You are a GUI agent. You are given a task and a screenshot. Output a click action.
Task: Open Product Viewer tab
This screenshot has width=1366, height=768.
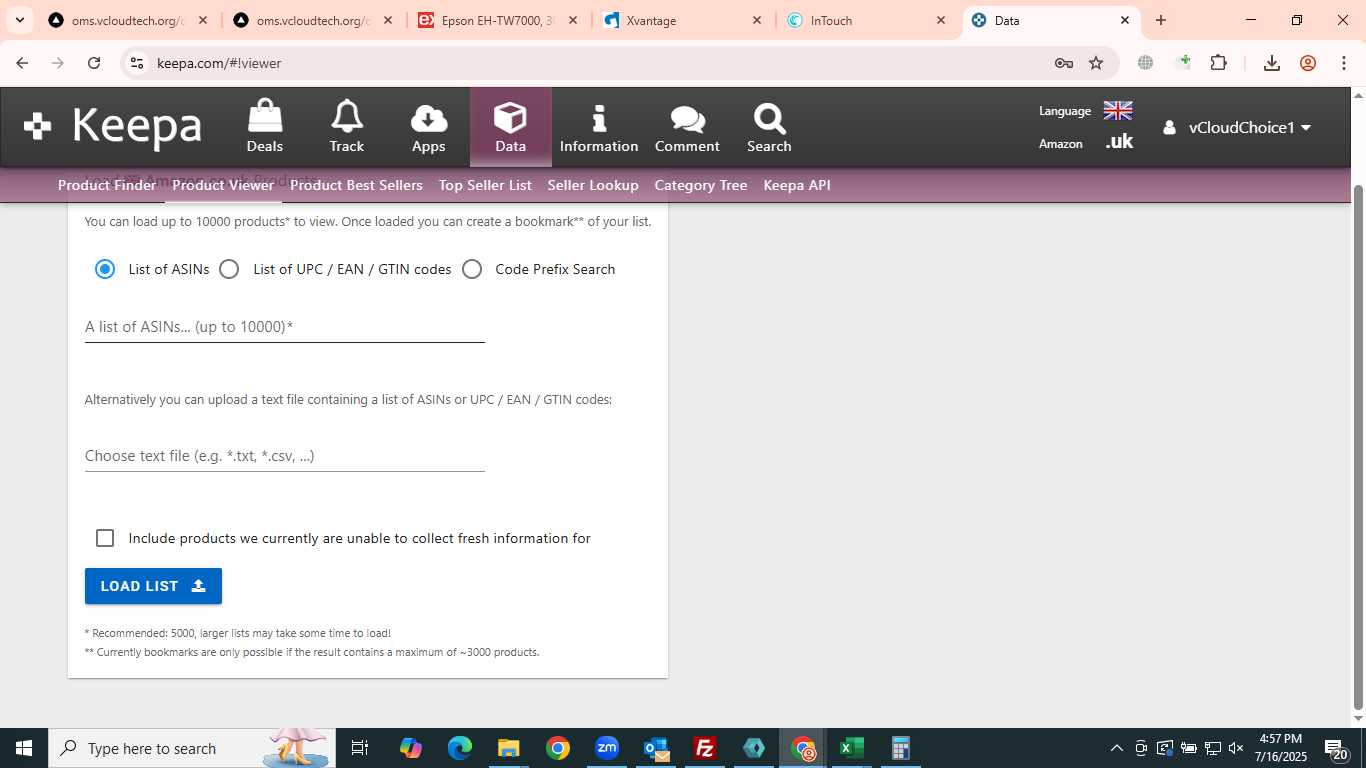click(223, 185)
